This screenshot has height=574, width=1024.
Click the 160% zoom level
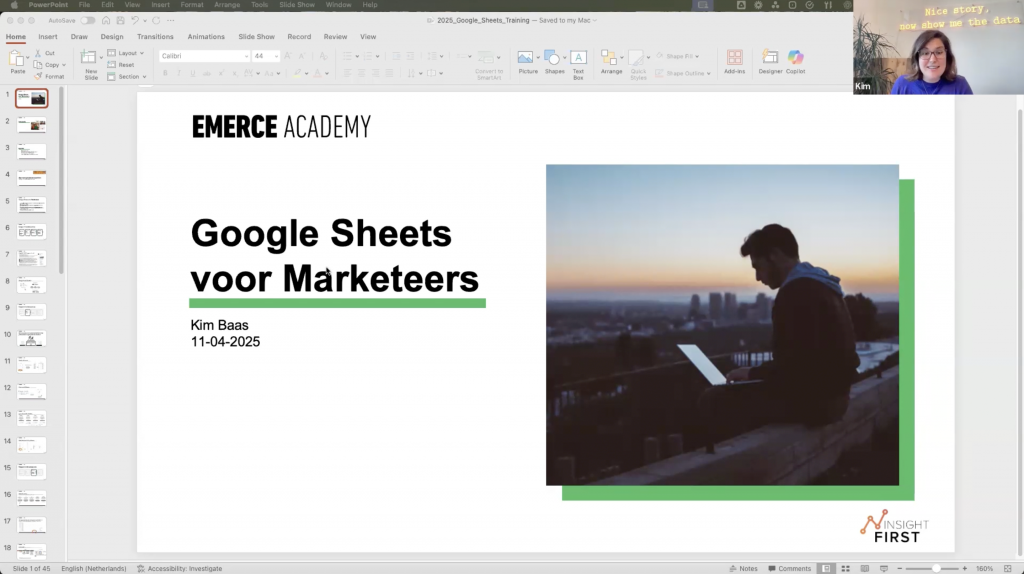[984, 569]
